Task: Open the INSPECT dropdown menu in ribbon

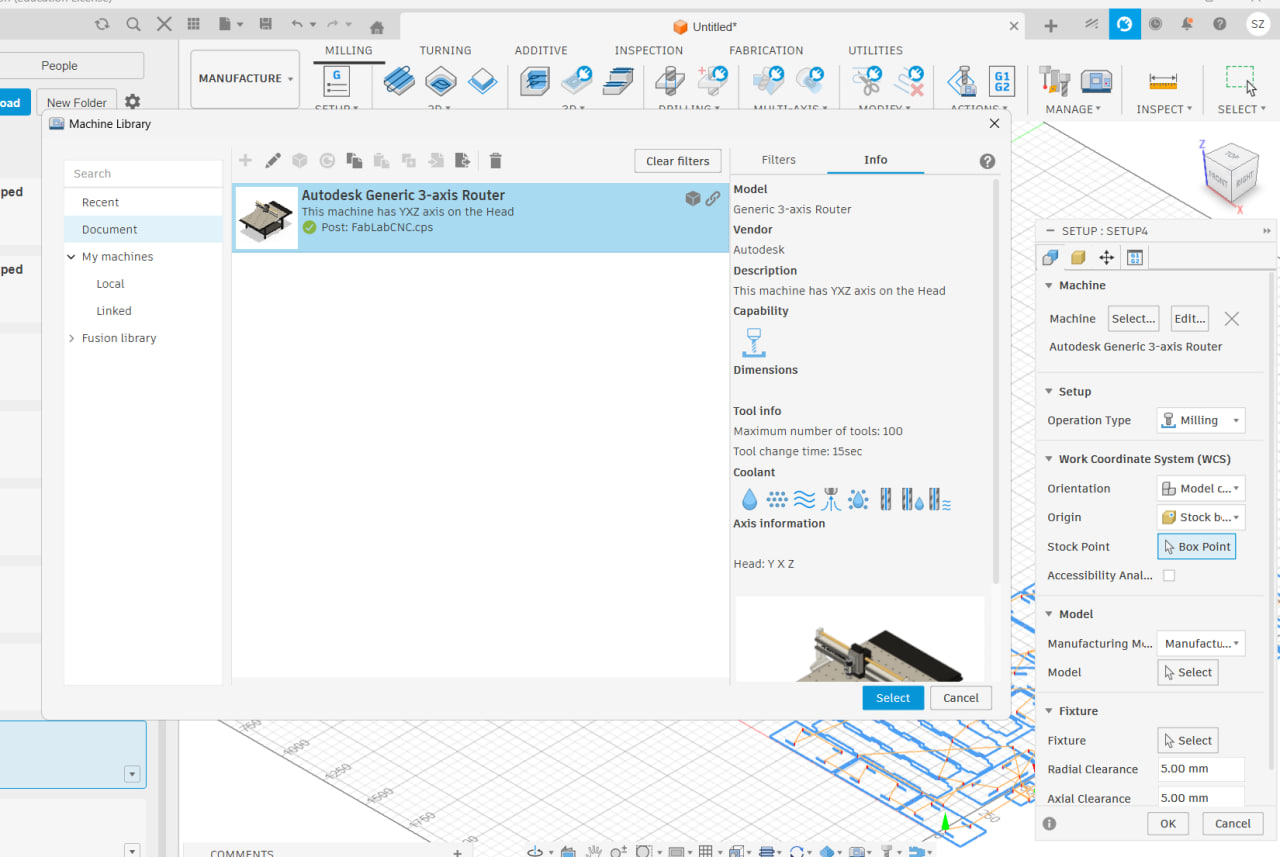Action: click(x=1164, y=109)
